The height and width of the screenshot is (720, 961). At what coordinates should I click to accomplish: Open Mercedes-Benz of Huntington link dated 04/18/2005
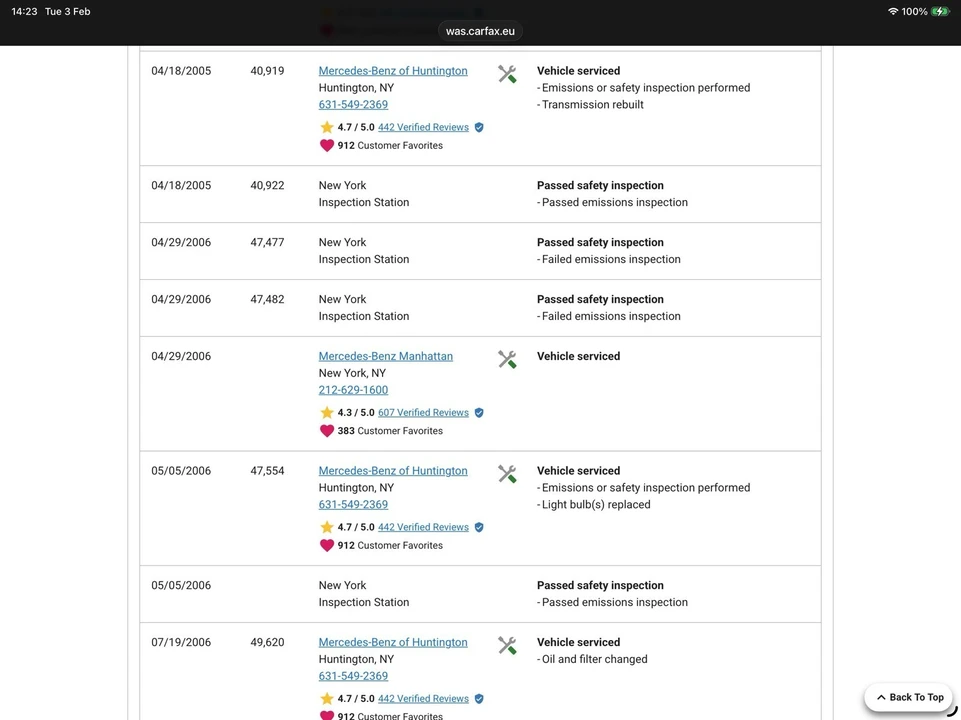tap(393, 71)
